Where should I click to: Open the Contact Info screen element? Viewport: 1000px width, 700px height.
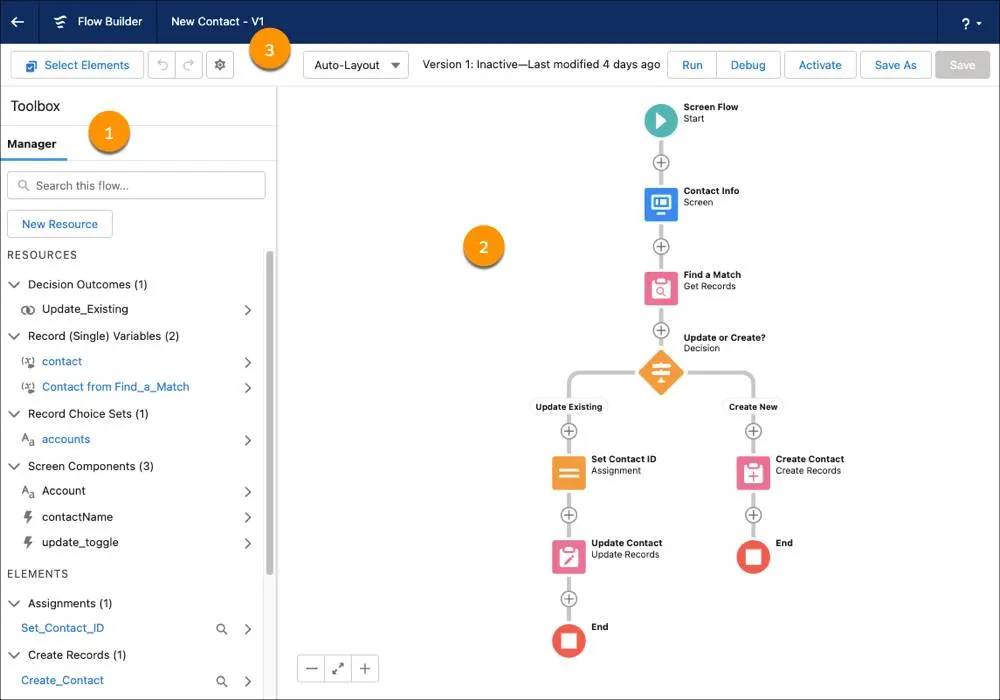(x=660, y=204)
